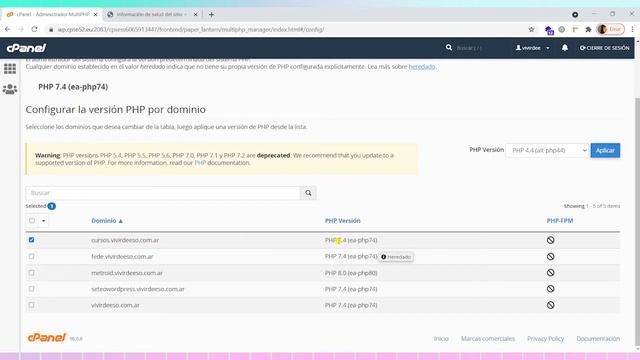Click domain metroid.vivirdeeso.com.ar text
The height and width of the screenshot is (360, 640).
coord(127,273)
